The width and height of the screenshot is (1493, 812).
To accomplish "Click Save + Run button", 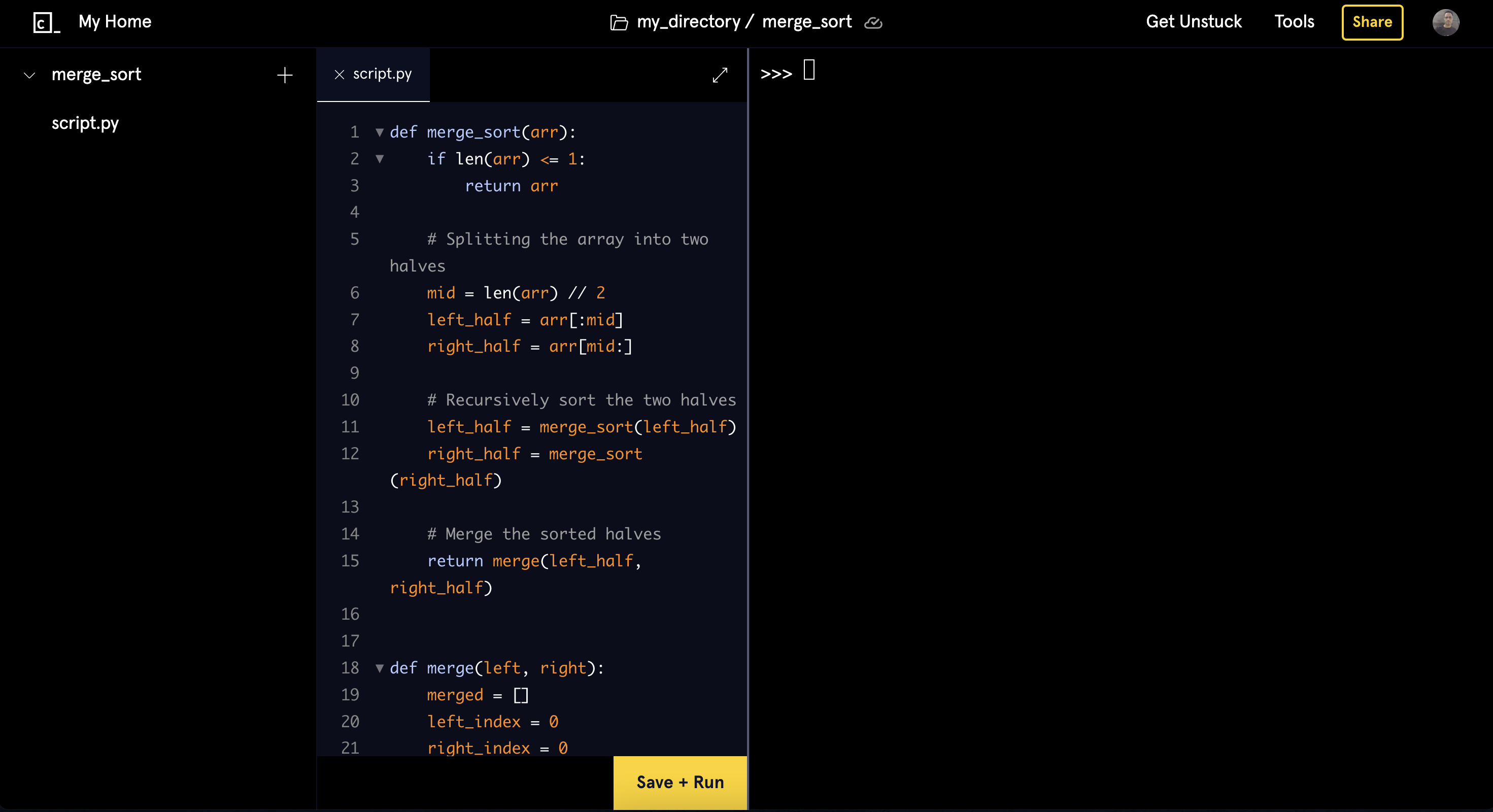I will [680, 783].
